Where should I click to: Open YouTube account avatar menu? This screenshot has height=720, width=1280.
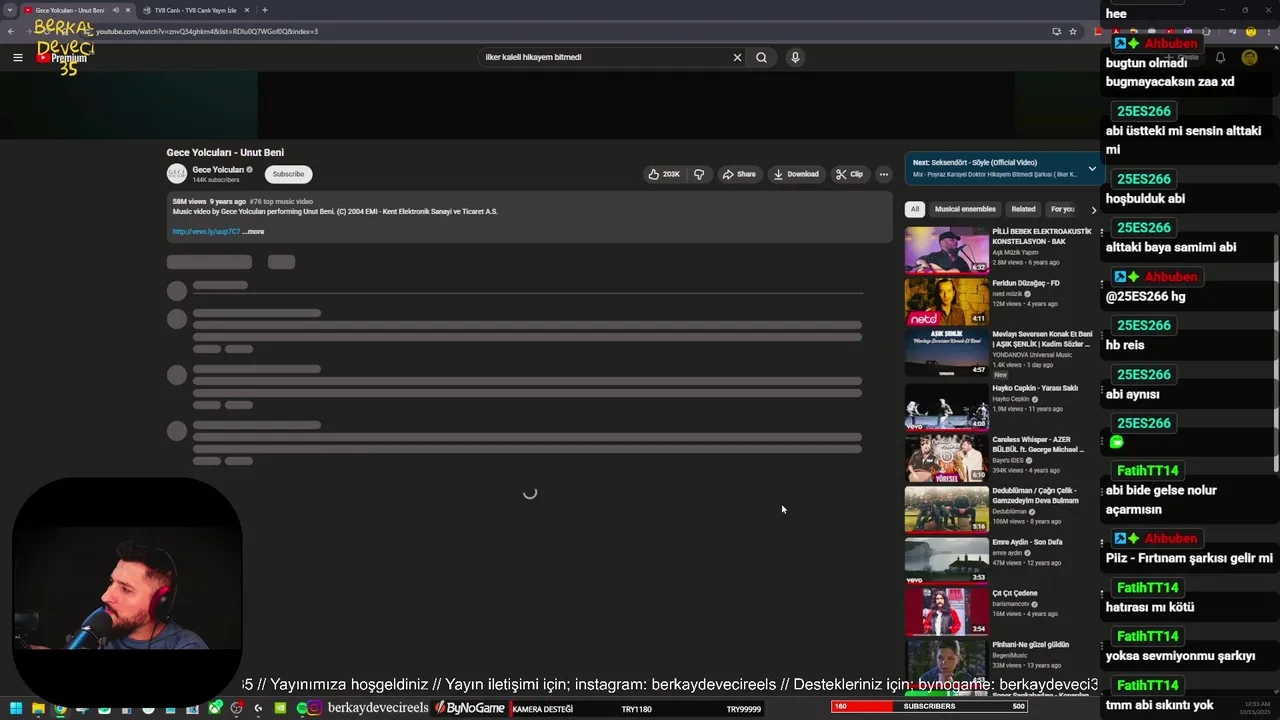coord(1249,58)
